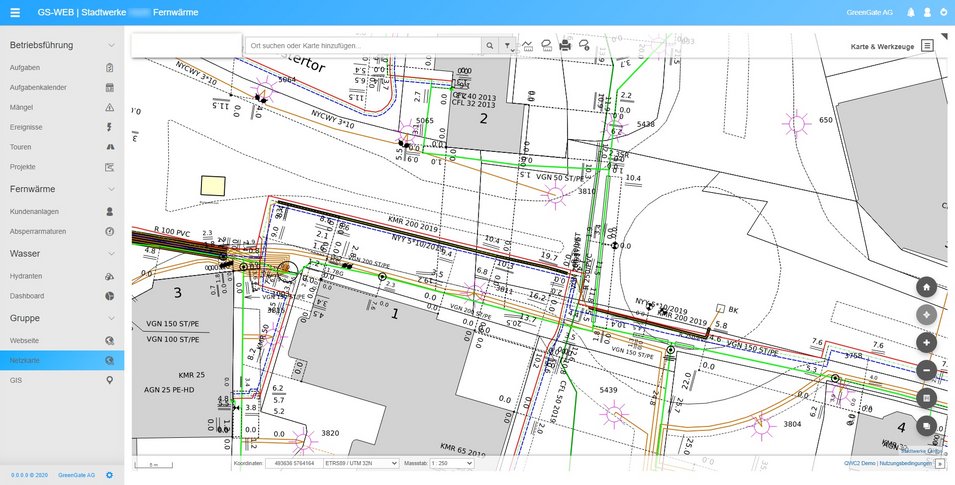Image resolution: width=955 pixels, height=485 pixels.
Task: Click the notifications bell icon
Action: pyautogui.click(x=911, y=12)
